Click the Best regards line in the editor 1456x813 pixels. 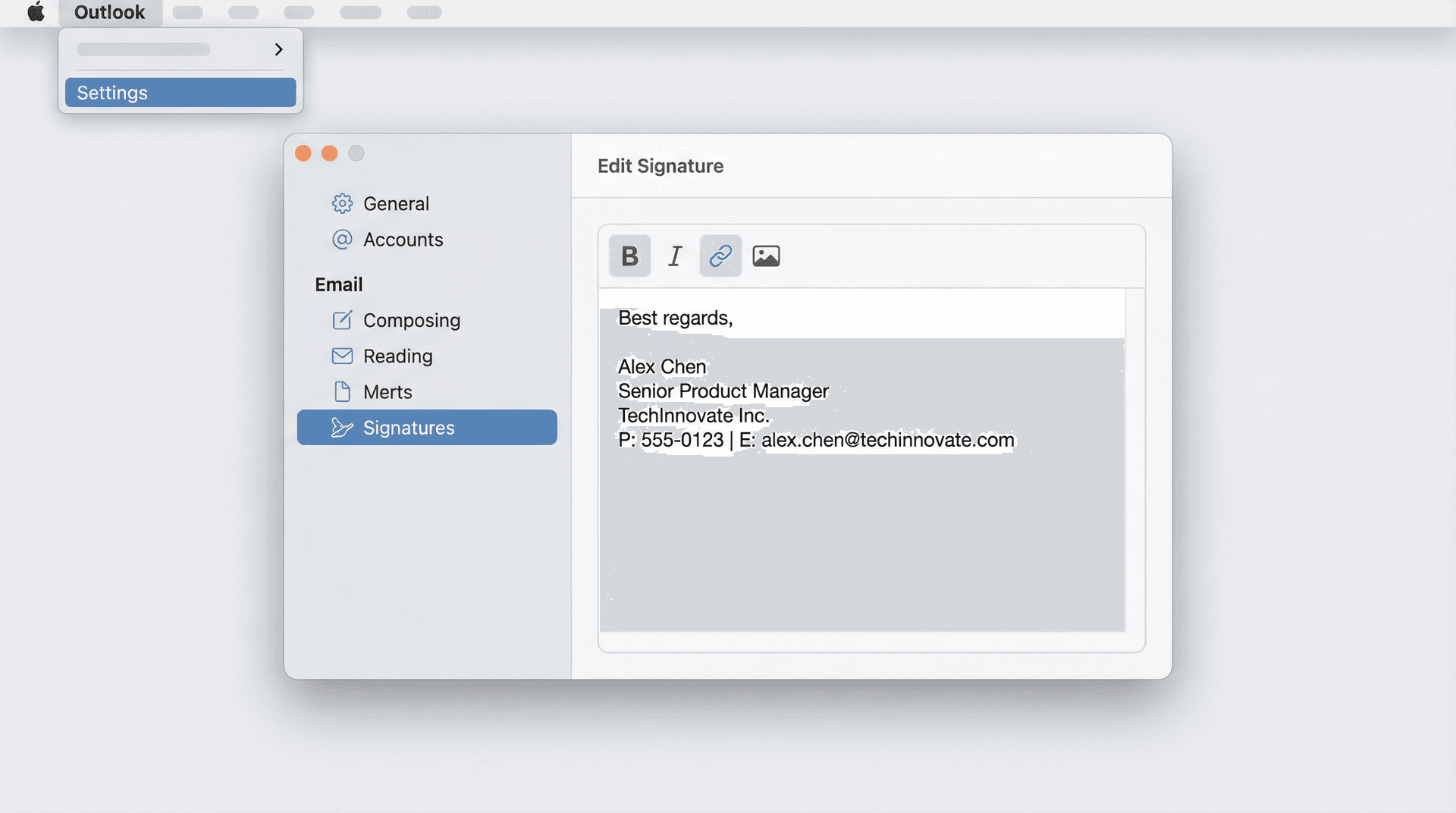(x=675, y=318)
